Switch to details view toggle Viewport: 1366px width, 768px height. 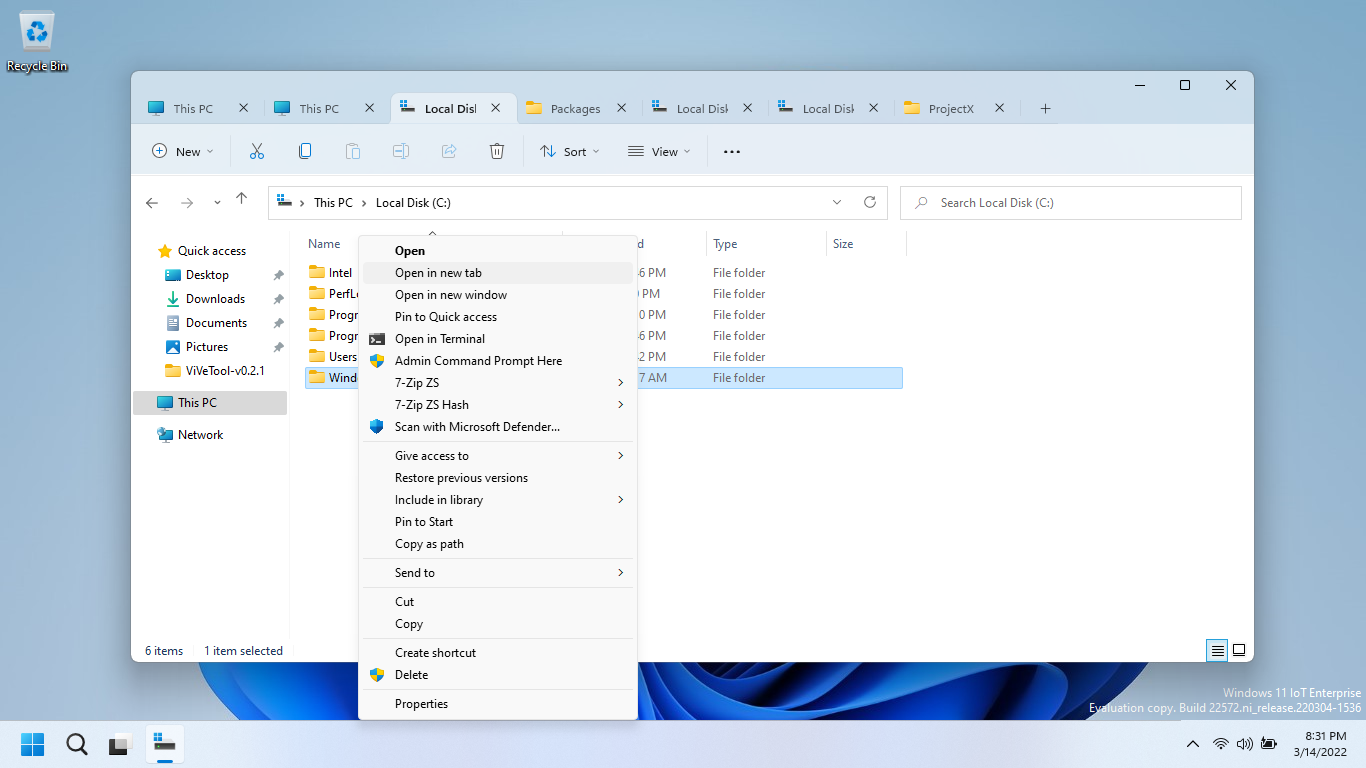point(1217,650)
